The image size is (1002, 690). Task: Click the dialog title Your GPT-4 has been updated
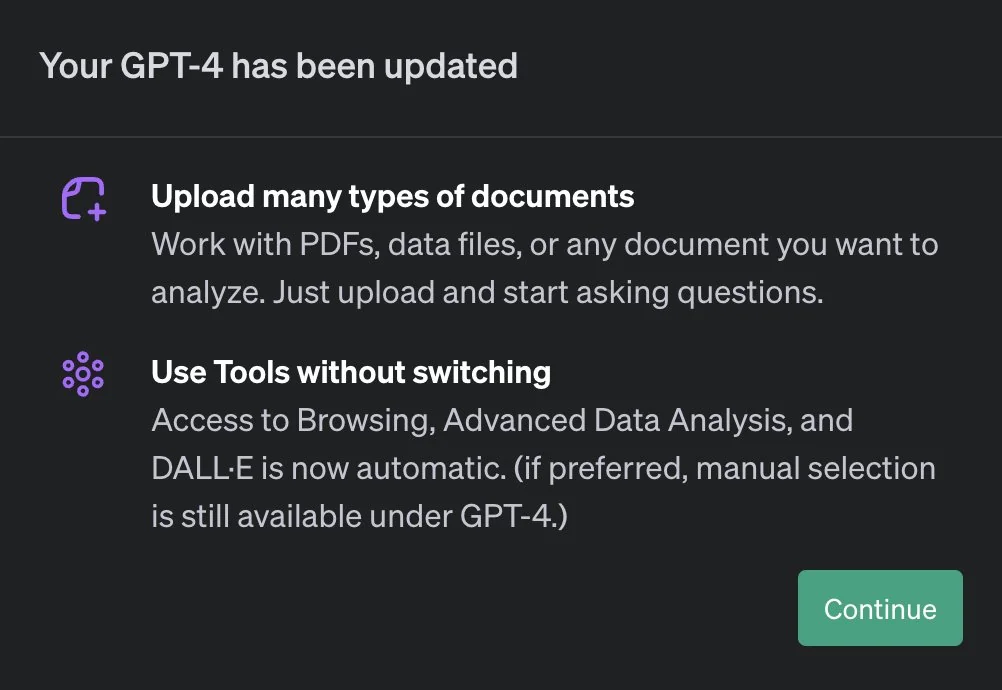(x=278, y=65)
